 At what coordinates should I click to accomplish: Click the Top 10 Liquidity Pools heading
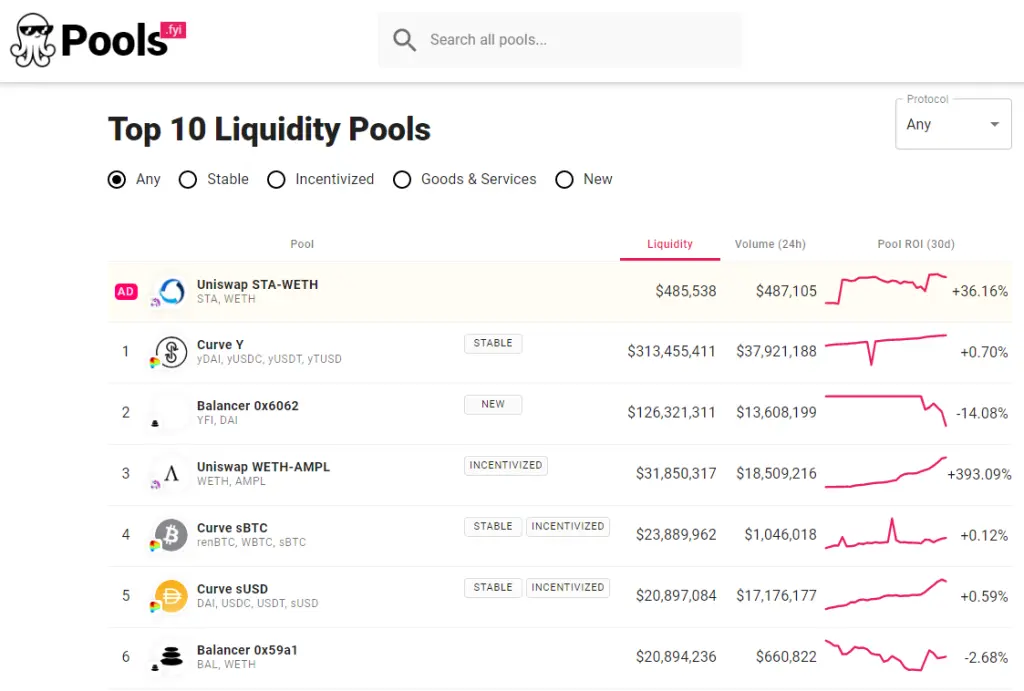269,129
